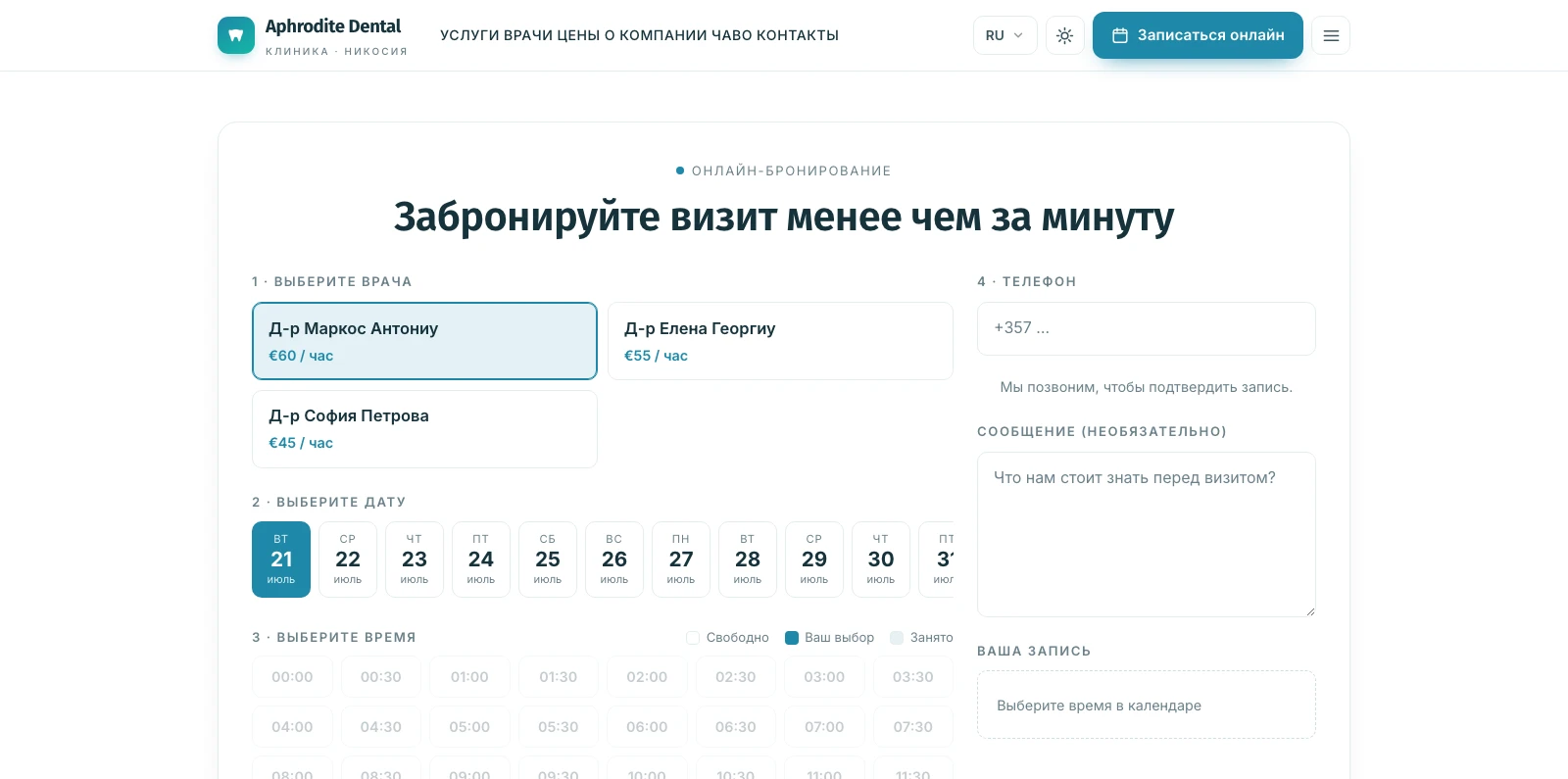This screenshot has width=1568, height=779.
Task: Open the hamburger menu icon
Action: [x=1331, y=35]
